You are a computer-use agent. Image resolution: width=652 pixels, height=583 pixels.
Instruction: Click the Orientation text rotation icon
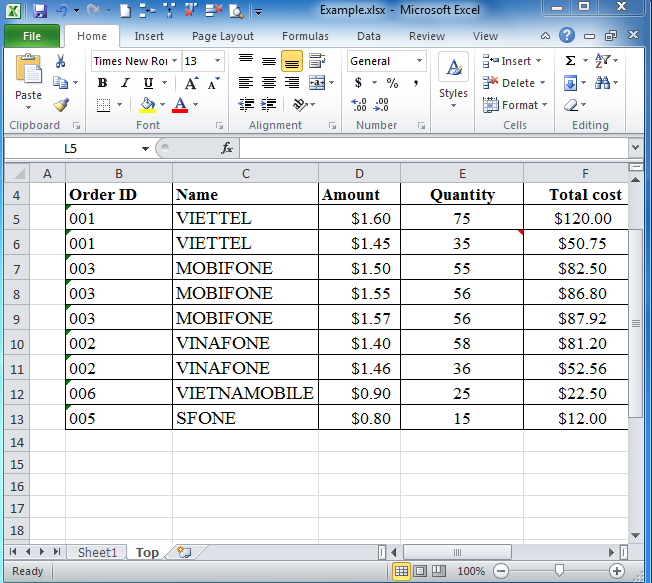click(300, 104)
